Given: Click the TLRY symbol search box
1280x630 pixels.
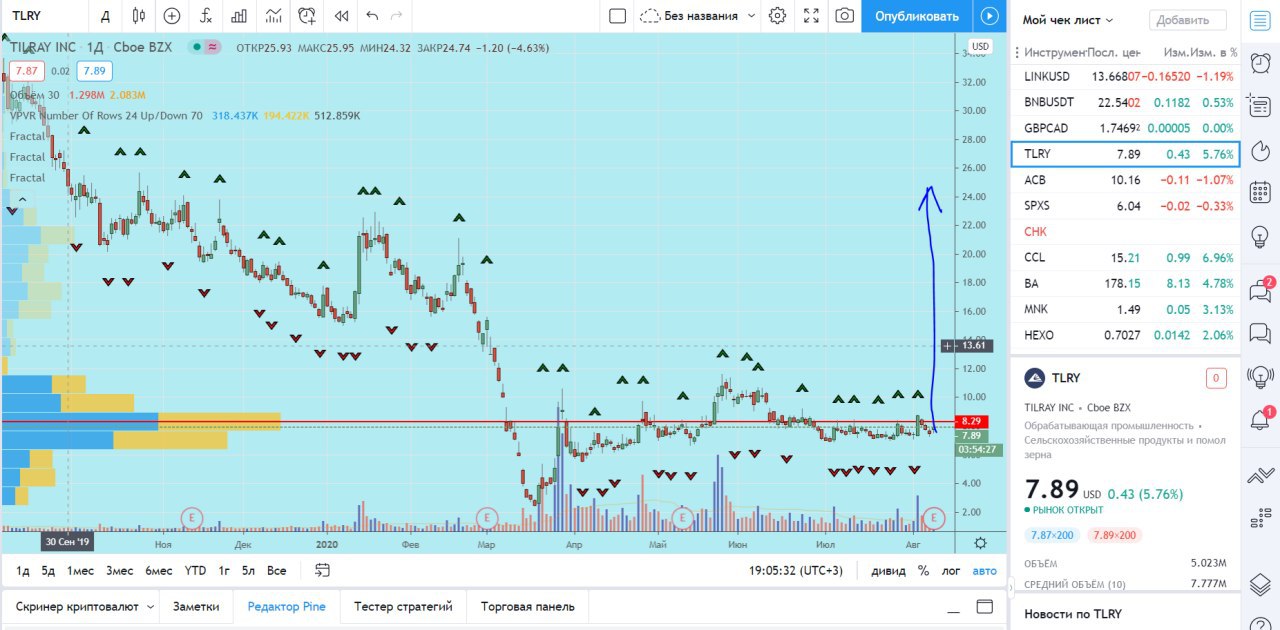Looking at the screenshot, I should pos(46,16).
